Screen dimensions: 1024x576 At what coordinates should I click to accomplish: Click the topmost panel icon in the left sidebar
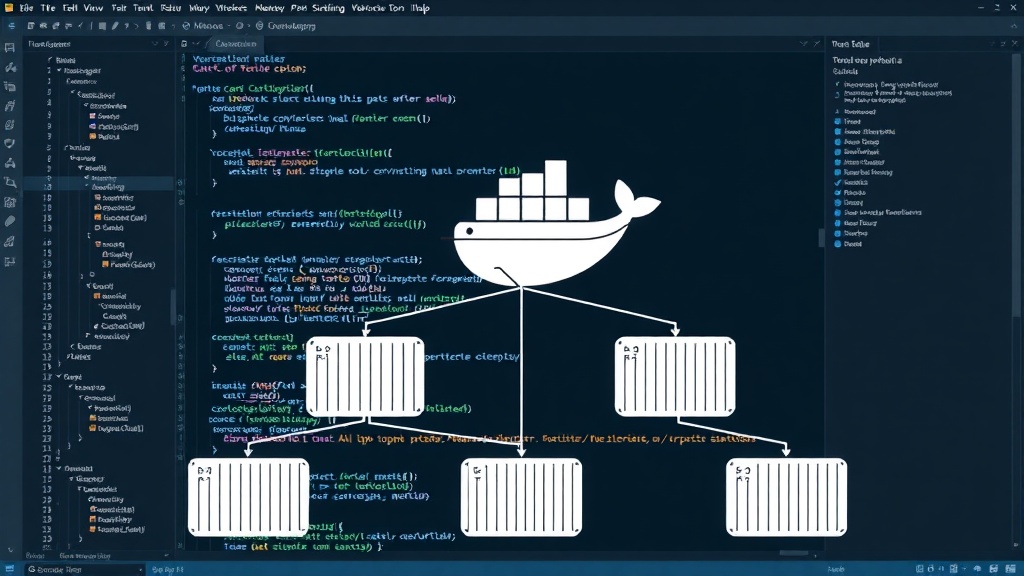tap(10, 48)
